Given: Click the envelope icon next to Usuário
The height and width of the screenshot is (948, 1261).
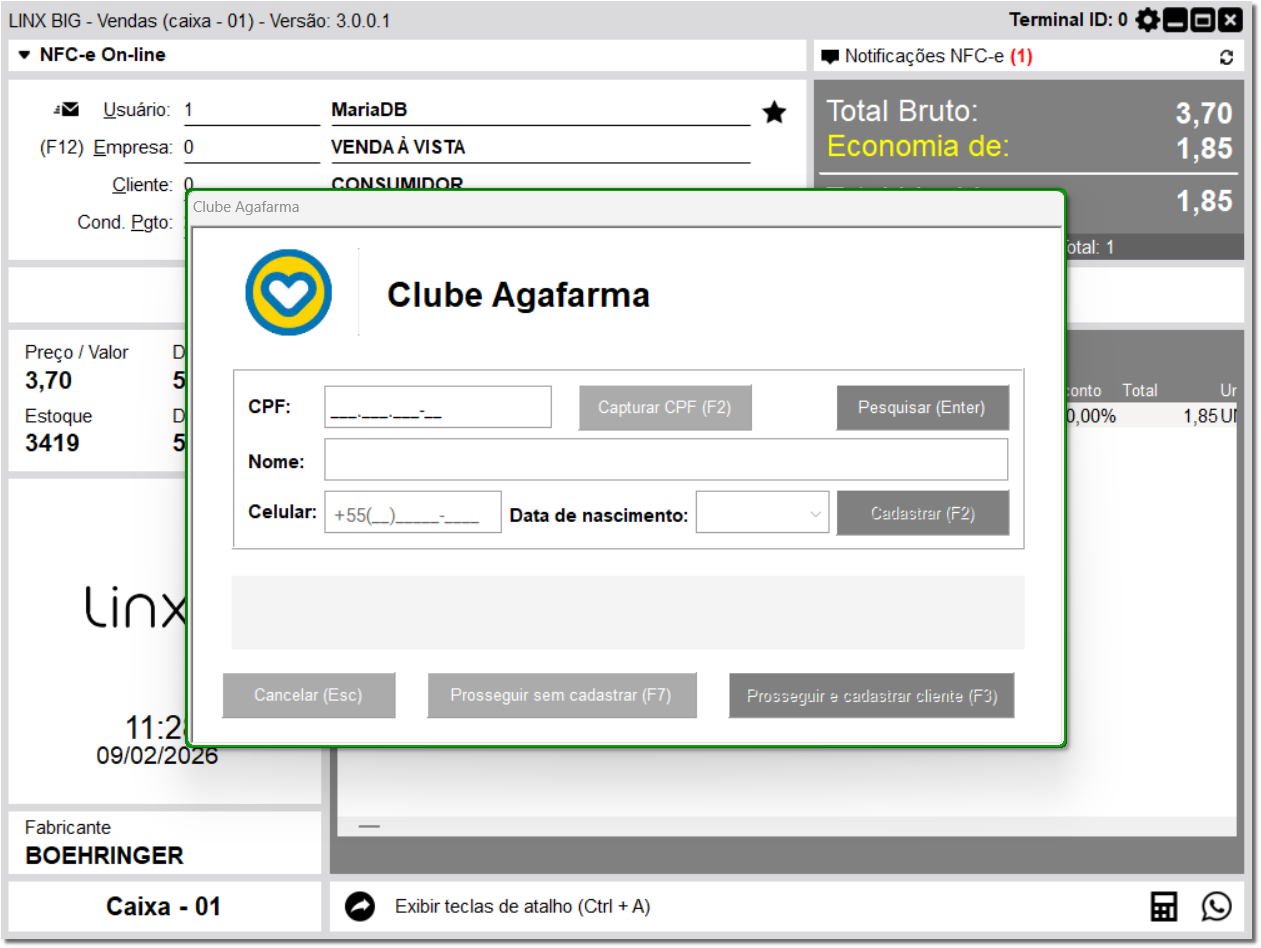Looking at the screenshot, I should (68, 109).
